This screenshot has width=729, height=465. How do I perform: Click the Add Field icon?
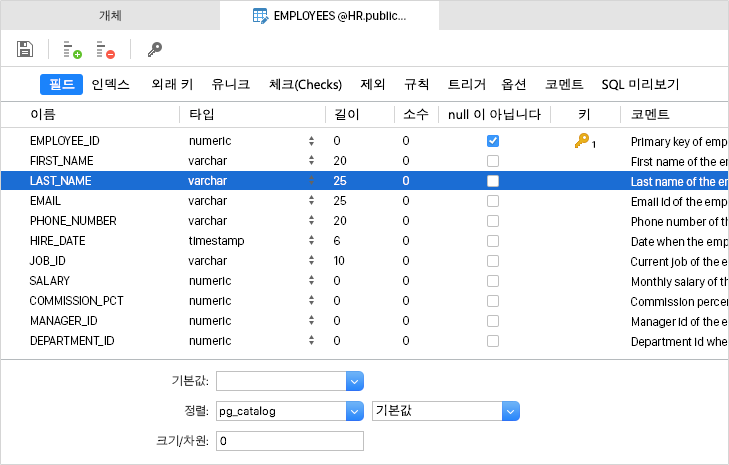pyautogui.click(x=72, y=49)
